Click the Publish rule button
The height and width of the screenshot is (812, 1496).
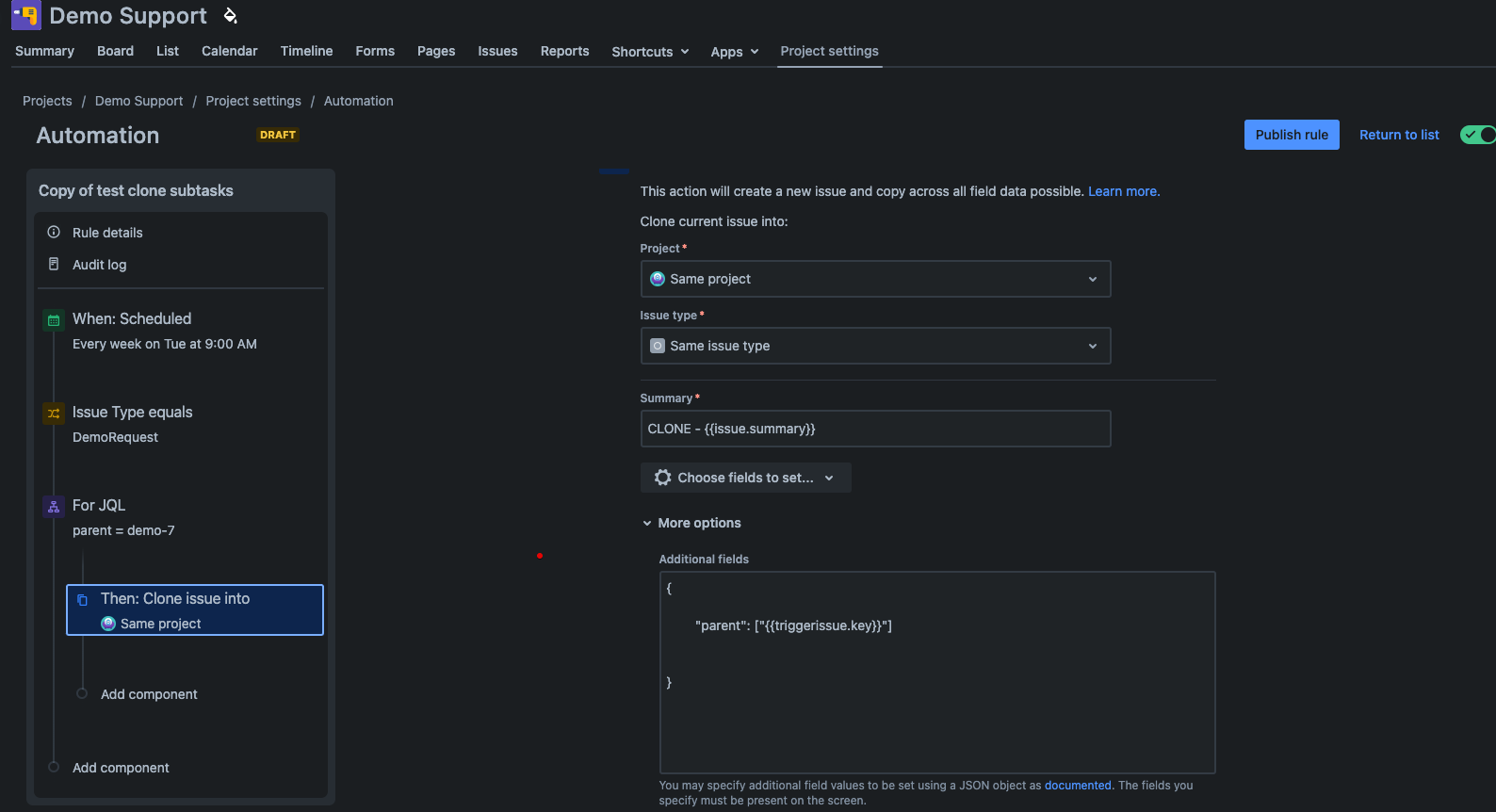1292,135
